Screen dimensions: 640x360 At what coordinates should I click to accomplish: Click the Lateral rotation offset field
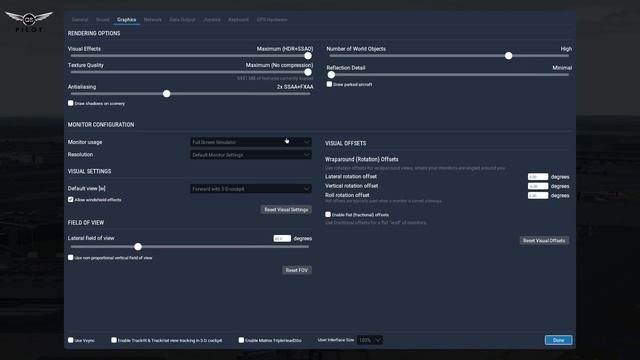pyautogui.click(x=538, y=177)
